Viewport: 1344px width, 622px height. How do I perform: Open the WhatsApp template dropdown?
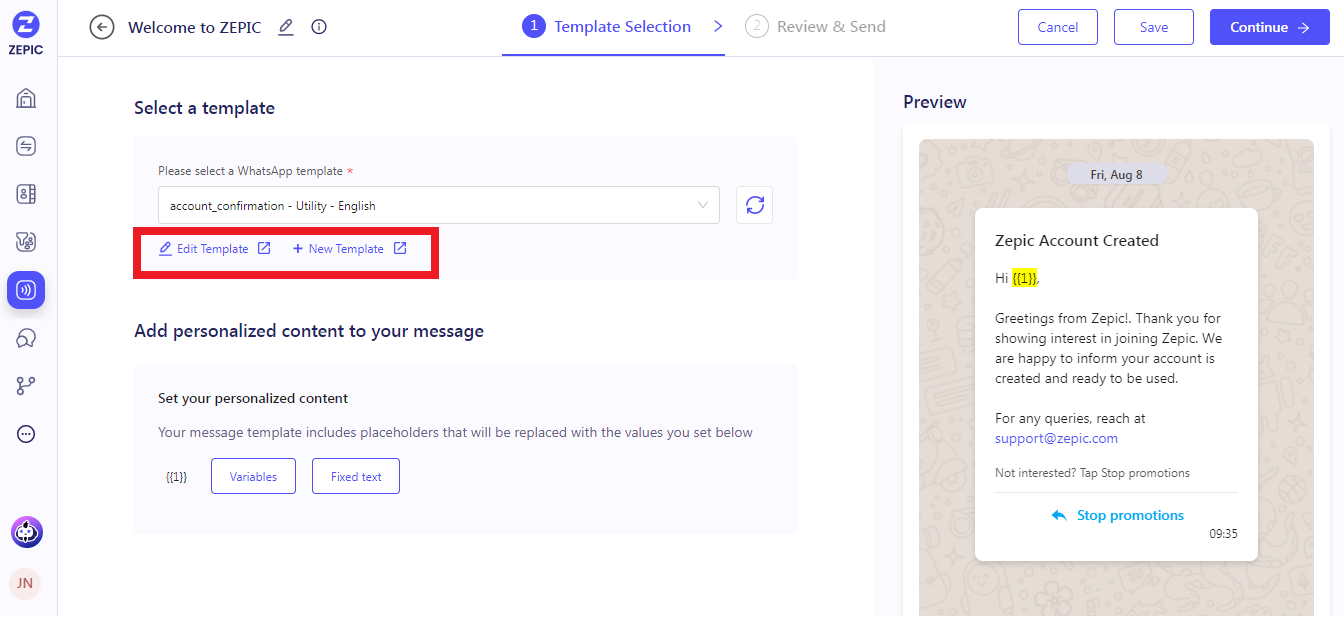pos(439,205)
